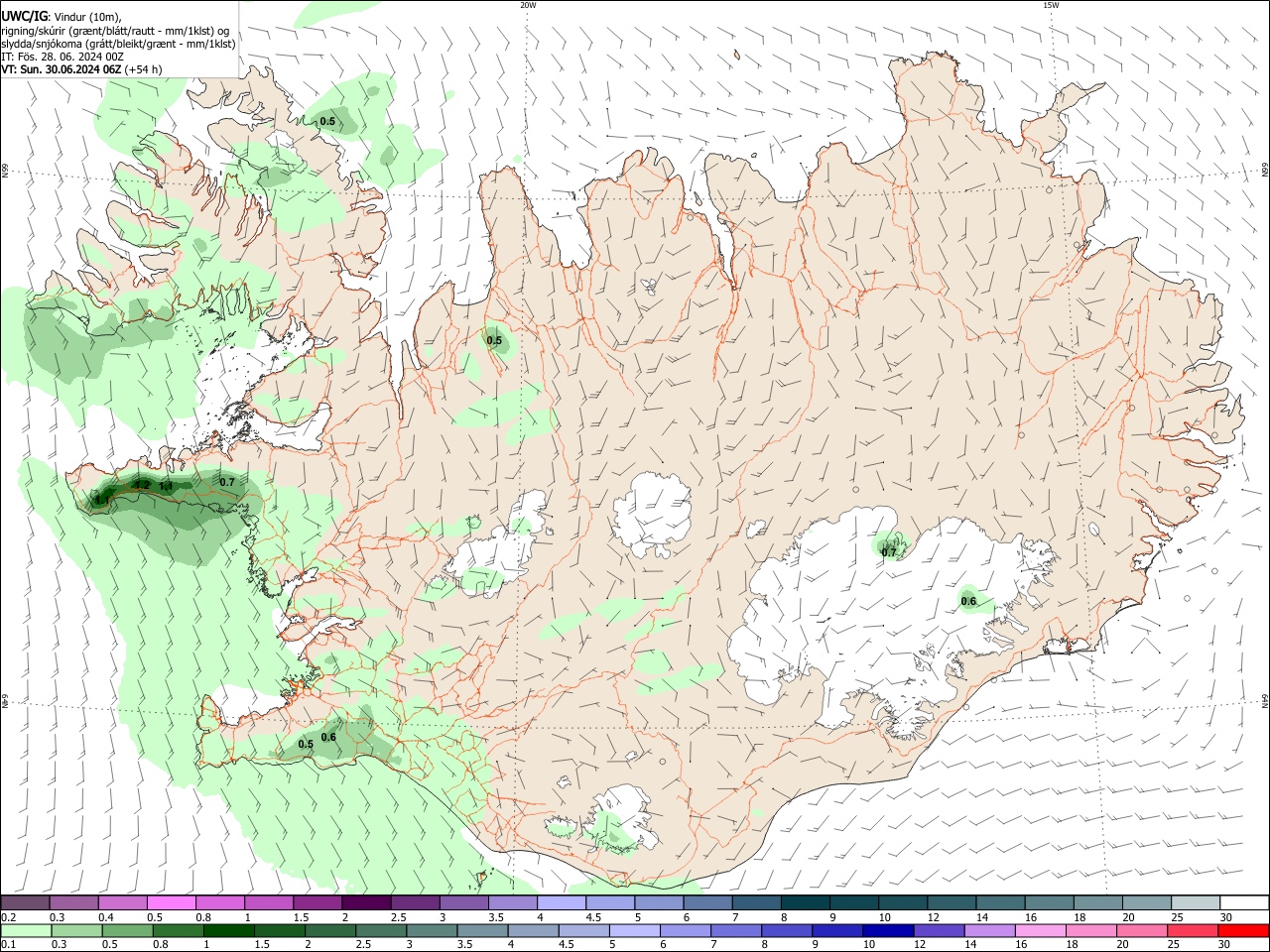
Task: Click the 0.6 value on Reykjanes peninsula
Action: [328, 737]
